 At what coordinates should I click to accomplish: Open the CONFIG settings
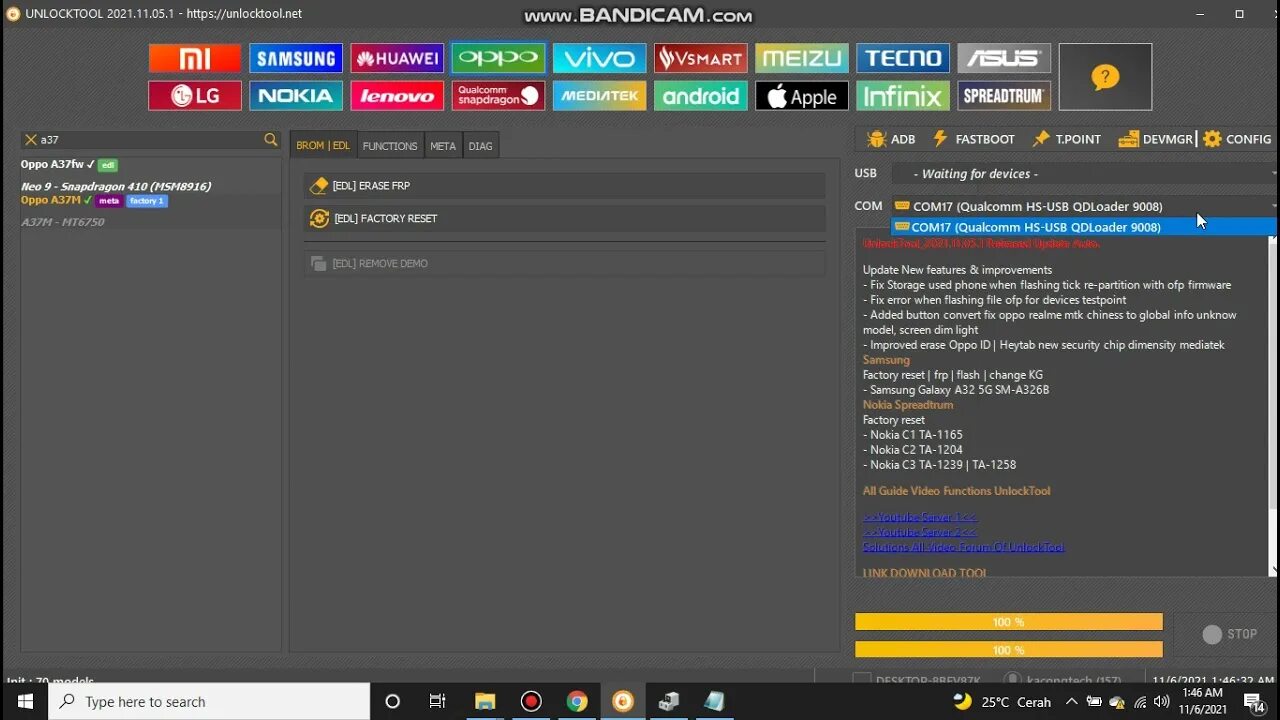coord(1237,139)
